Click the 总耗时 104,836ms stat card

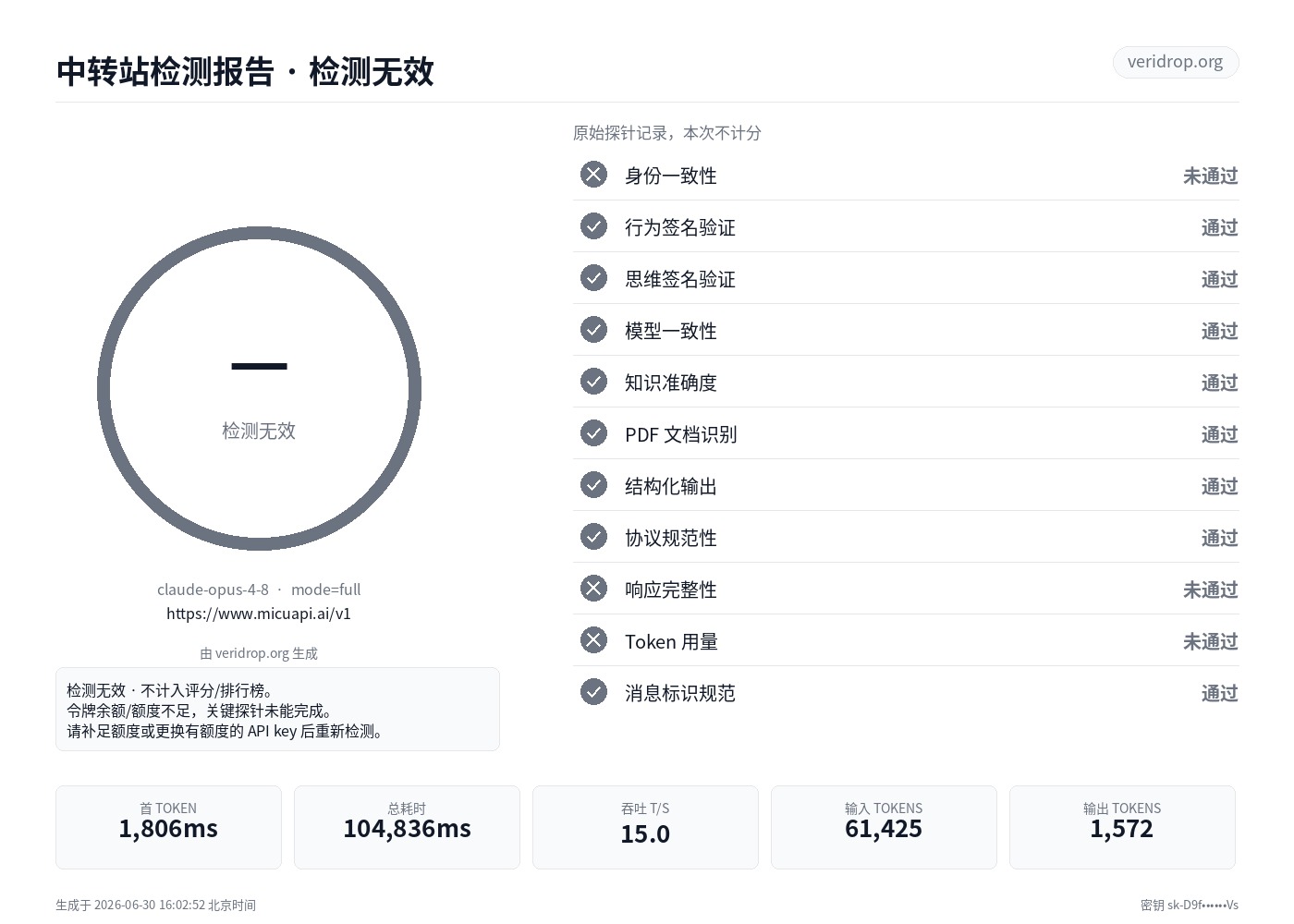click(x=407, y=827)
